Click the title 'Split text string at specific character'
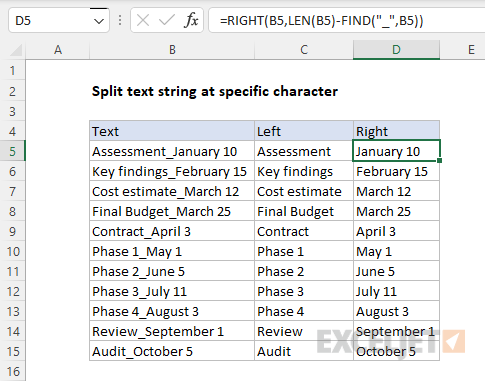The height and width of the screenshot is (381, 485). click(215, 91)
